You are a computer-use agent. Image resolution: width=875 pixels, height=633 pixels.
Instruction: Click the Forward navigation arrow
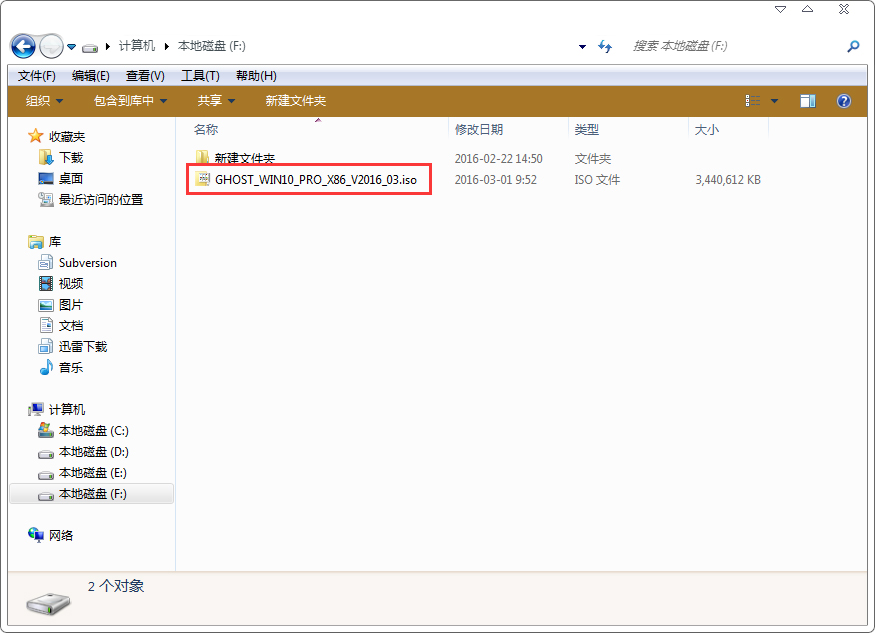click(x=50, y=46)
